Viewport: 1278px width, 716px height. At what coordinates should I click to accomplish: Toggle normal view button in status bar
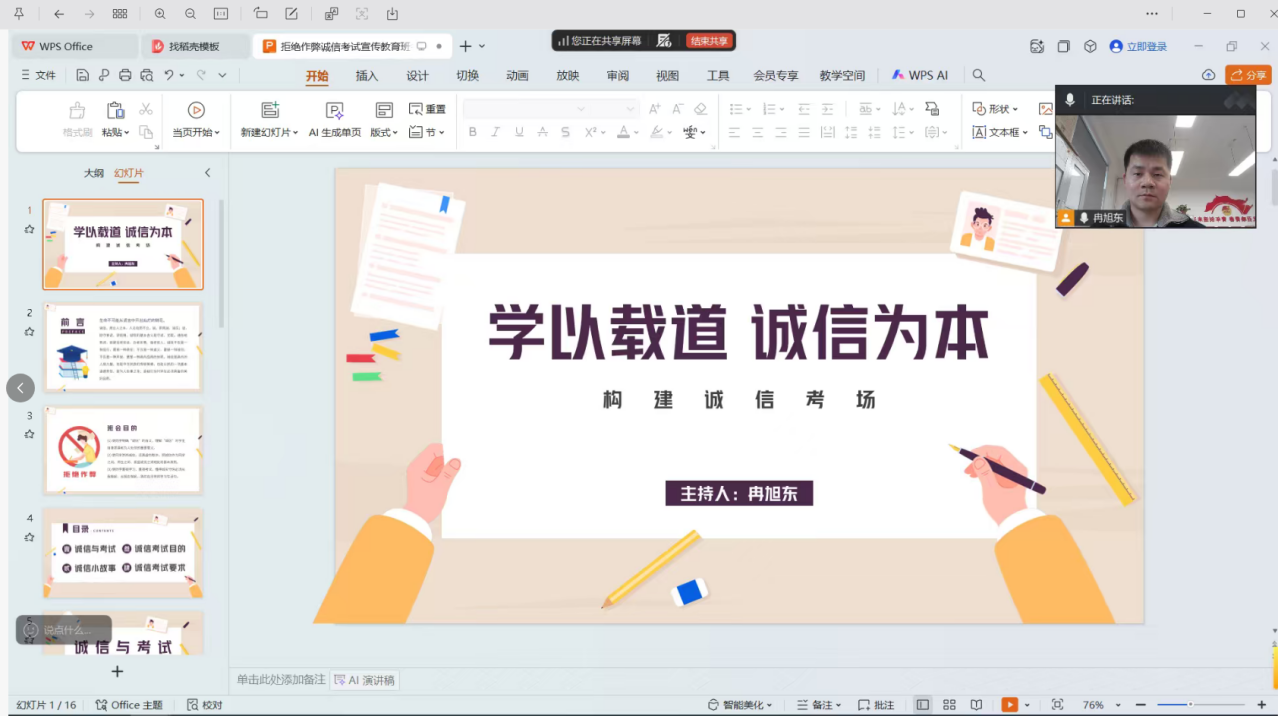point(922,705)
